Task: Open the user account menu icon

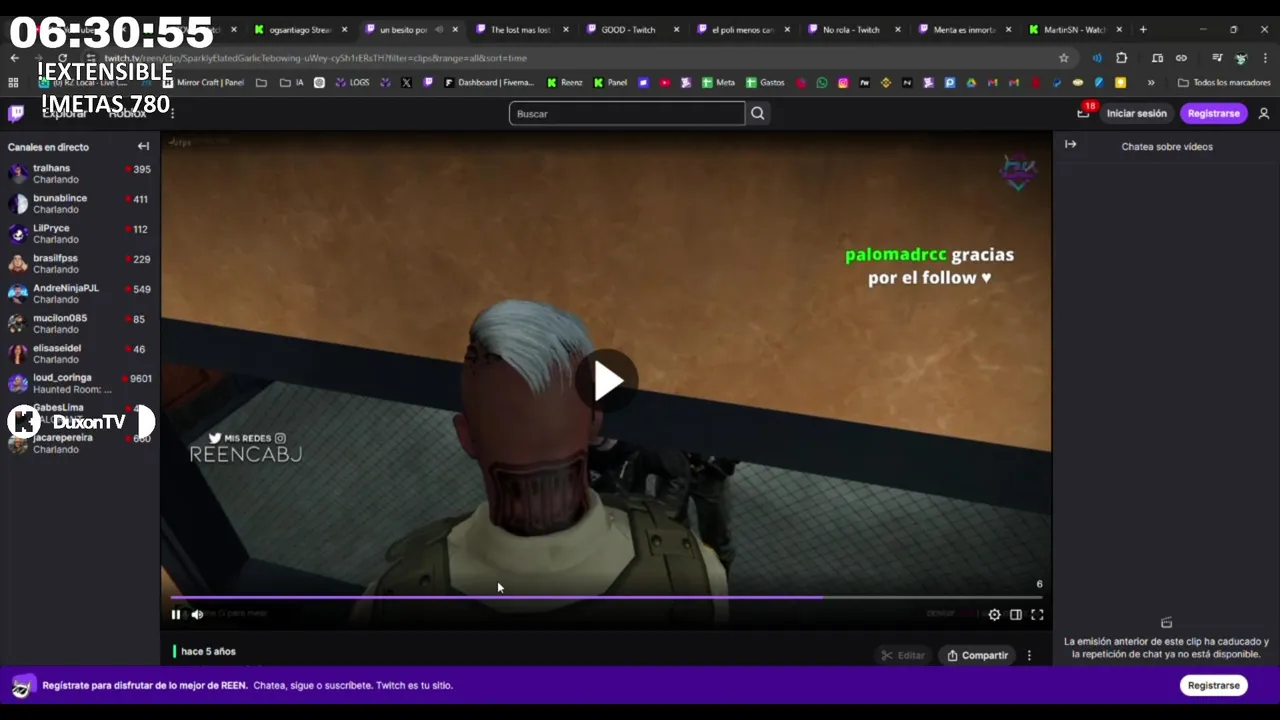Action: (x=1264, y=113)
